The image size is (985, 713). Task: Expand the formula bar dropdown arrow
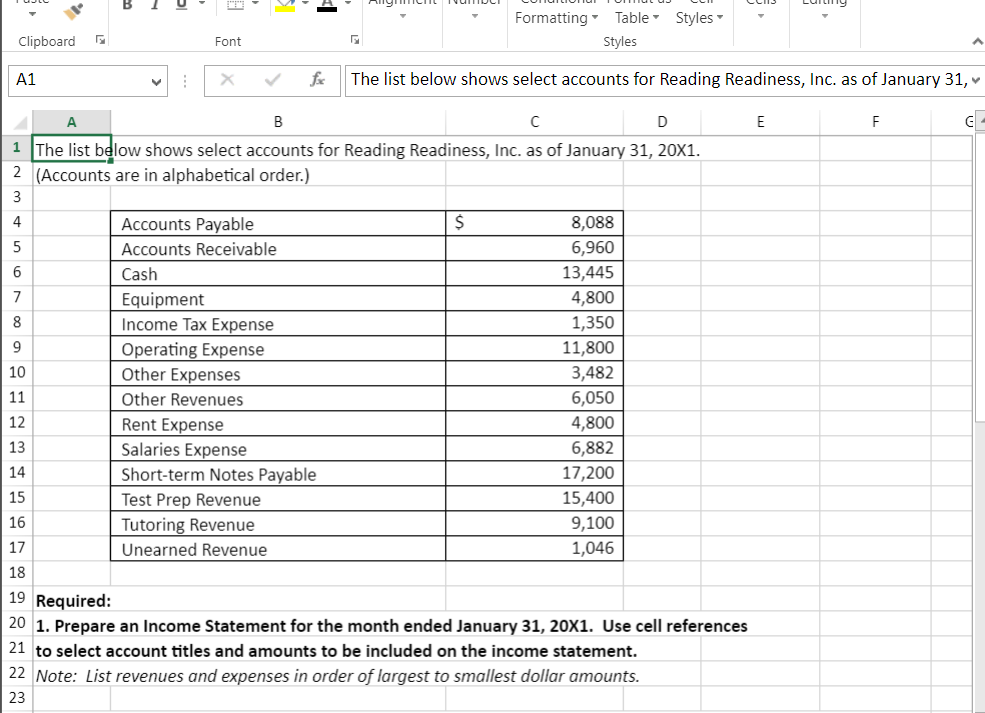(974, 79)
